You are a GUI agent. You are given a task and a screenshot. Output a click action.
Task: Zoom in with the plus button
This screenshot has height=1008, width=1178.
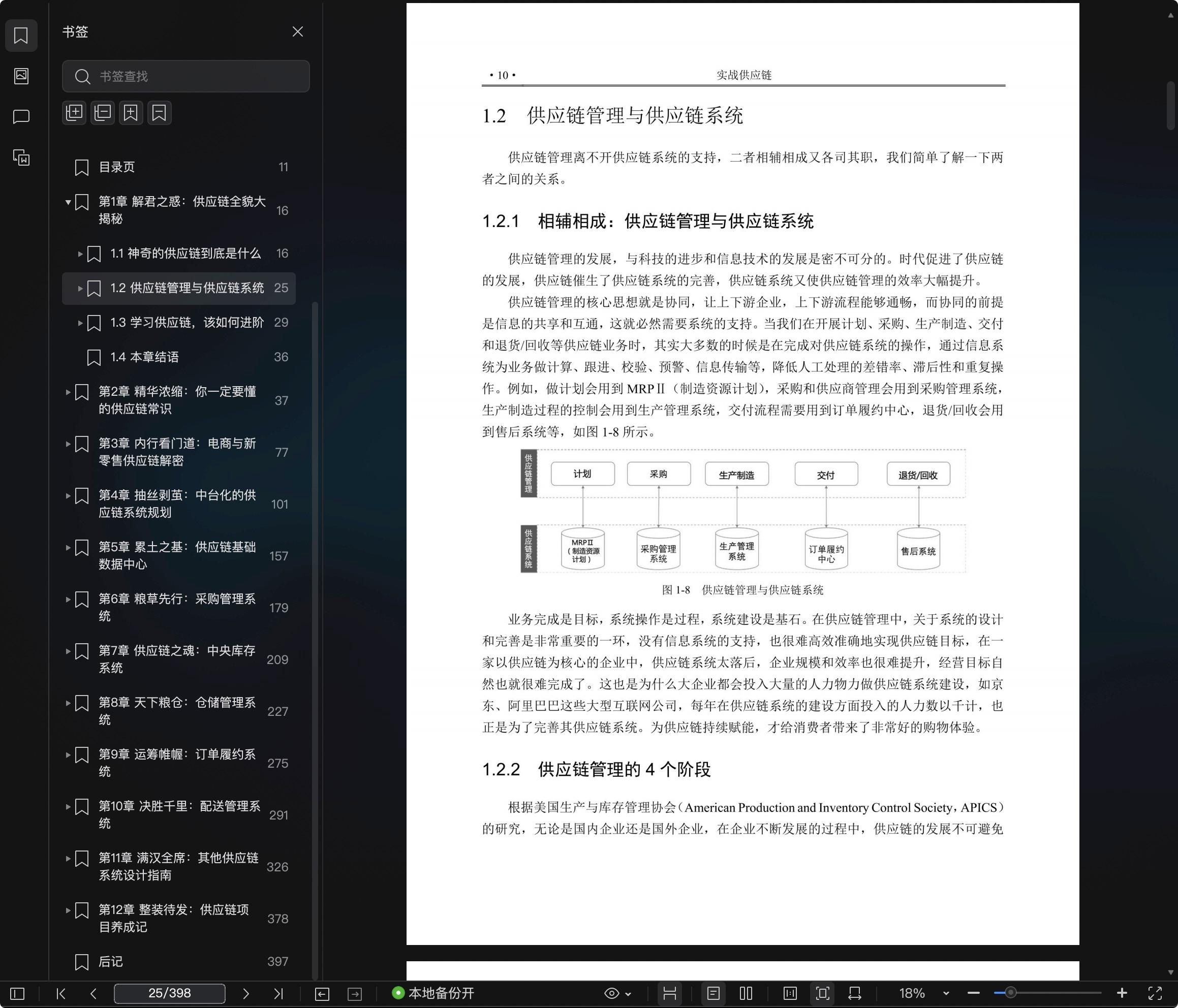(x=1122, y=993)
